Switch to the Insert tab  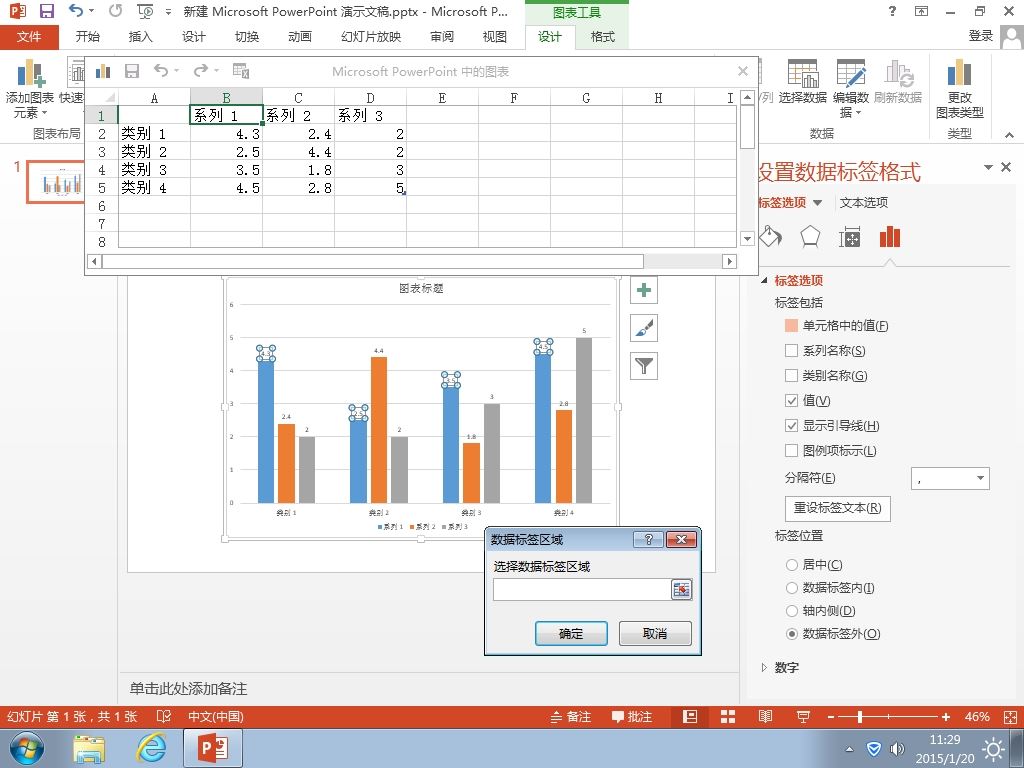[x=140, y=37]
